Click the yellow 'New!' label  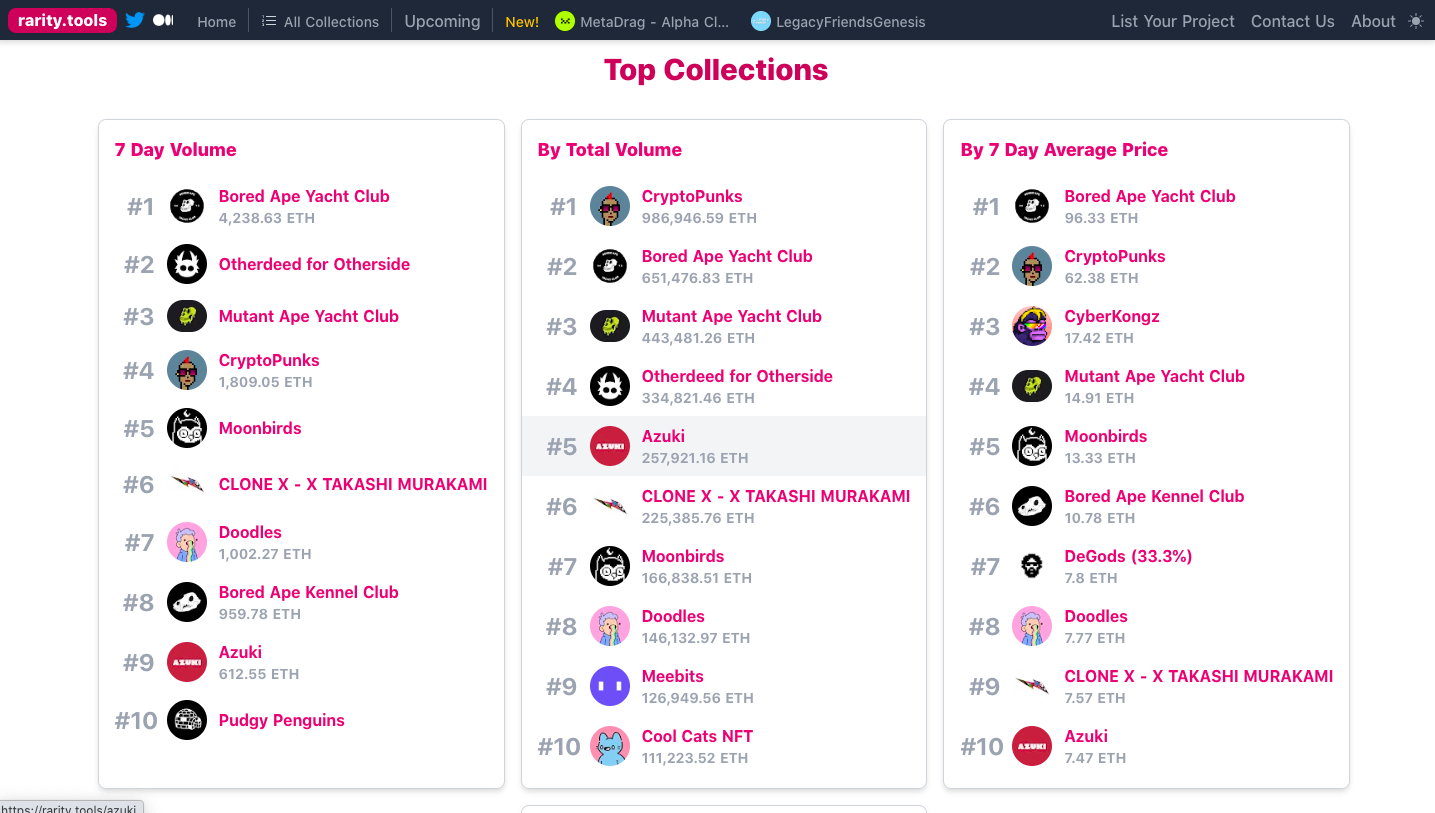(522, 21)
